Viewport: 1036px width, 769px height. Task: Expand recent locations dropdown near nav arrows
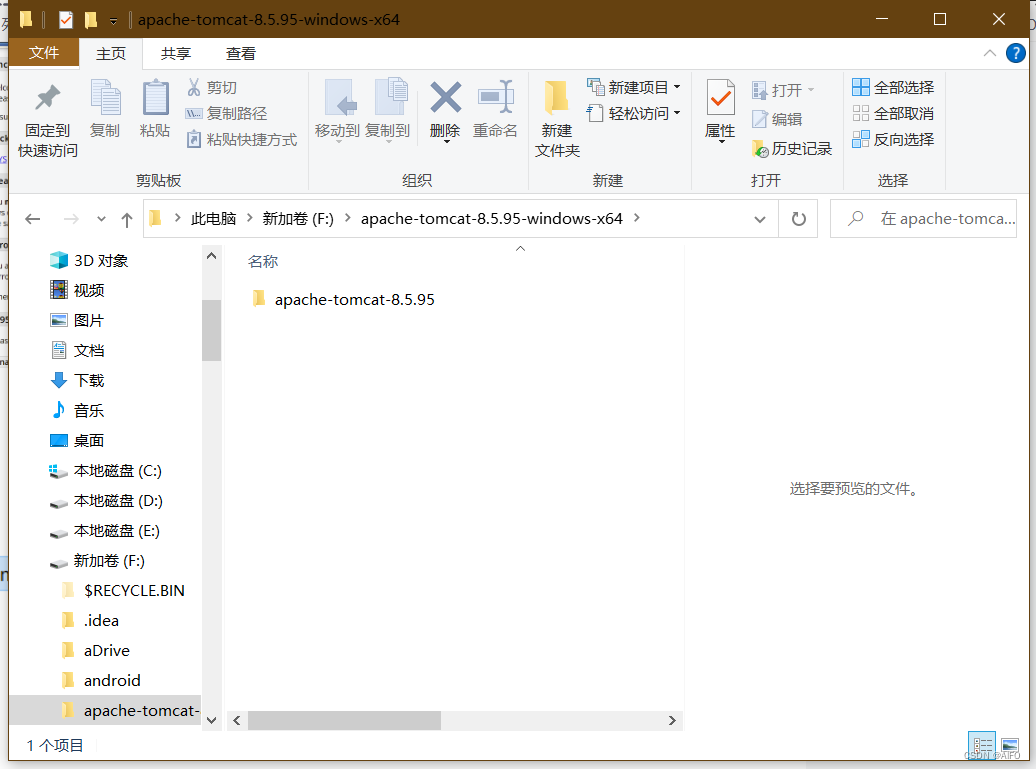click(x=101, y=219)
